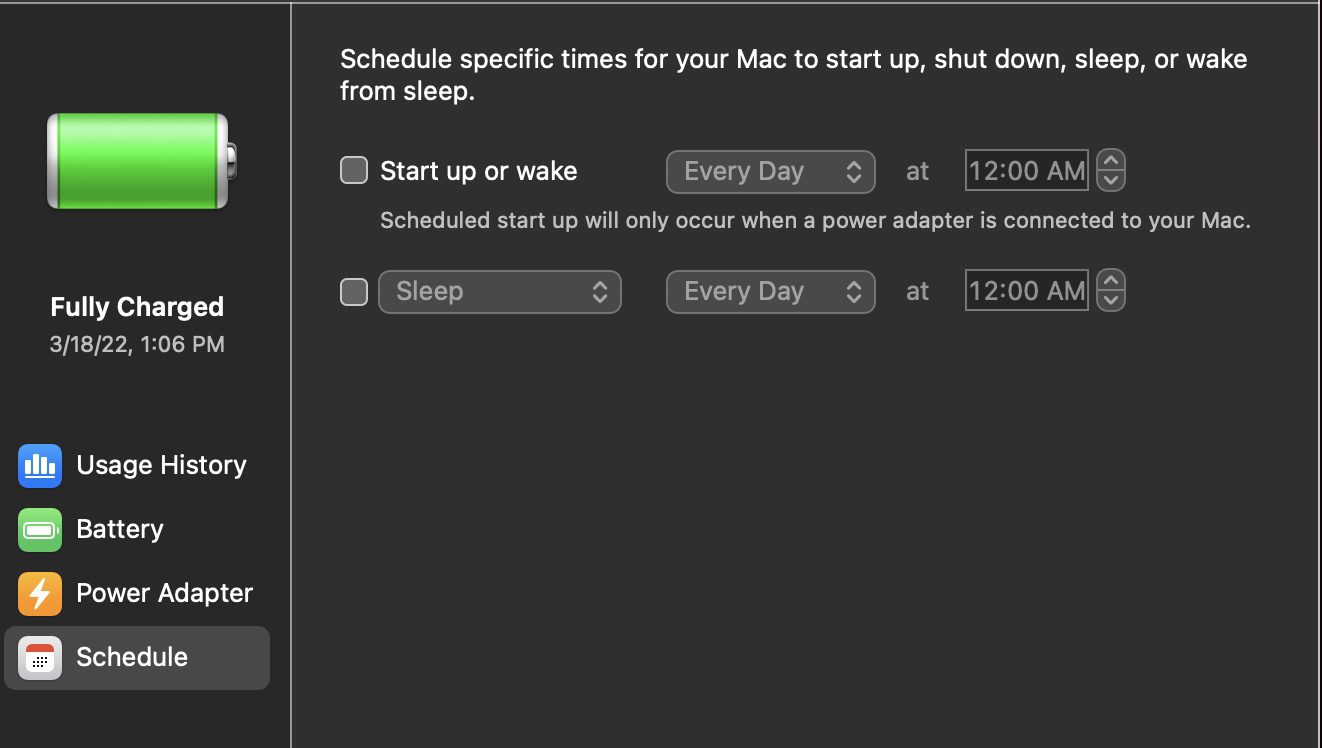Click the start up 12:00 AM time field
Viewport: 1322px width, 748px height.
coord(1026,171)
